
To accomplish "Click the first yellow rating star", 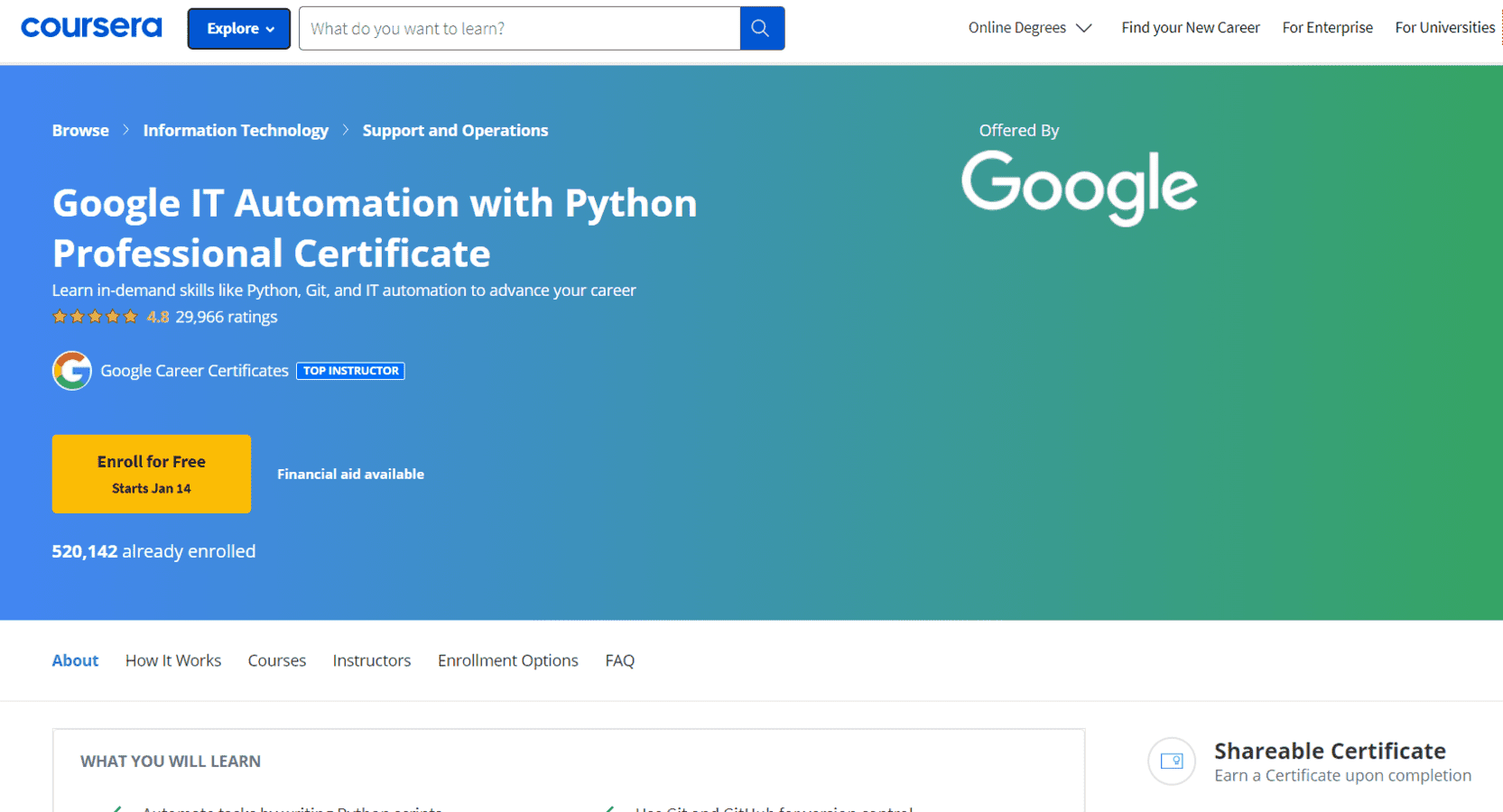I will click(60, 317).
